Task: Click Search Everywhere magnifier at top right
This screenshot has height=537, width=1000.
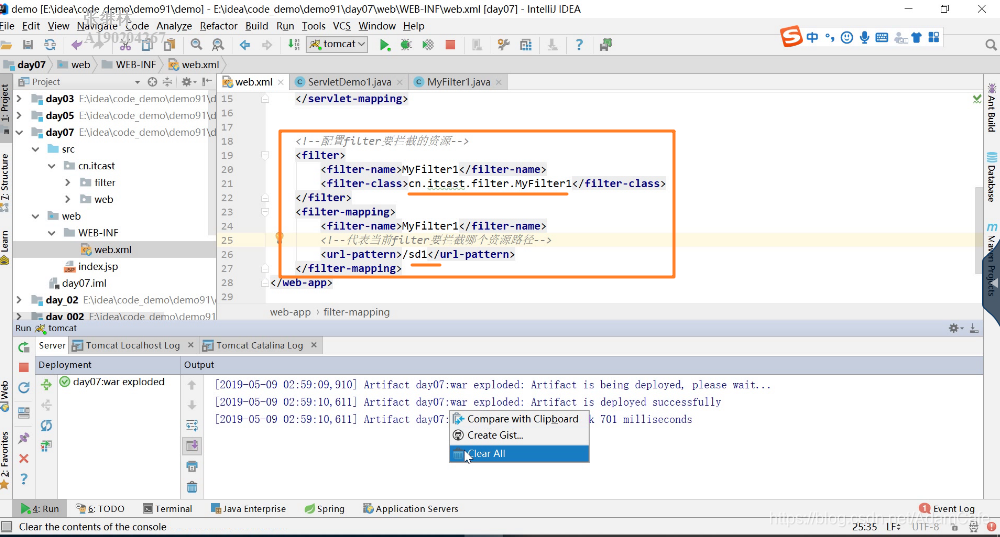Action: [990, 45]
